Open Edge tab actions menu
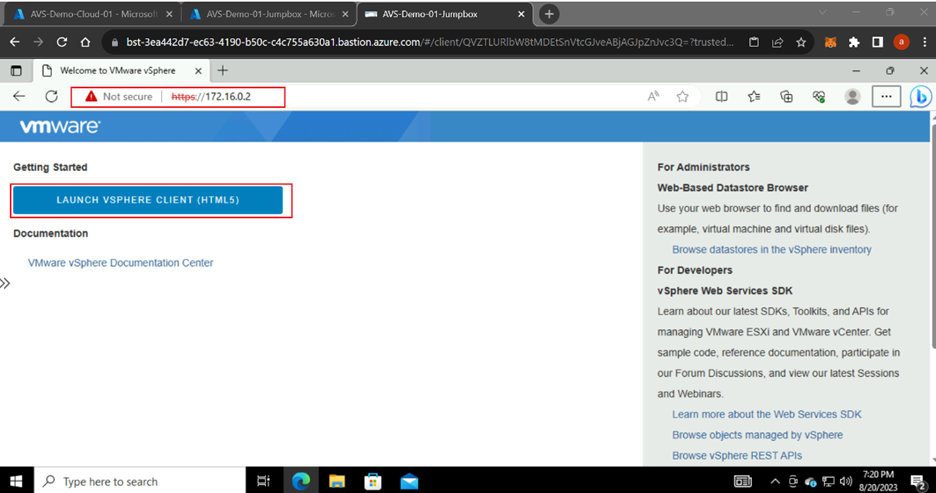This screenshot has height=493, width=936. [16, 71]
